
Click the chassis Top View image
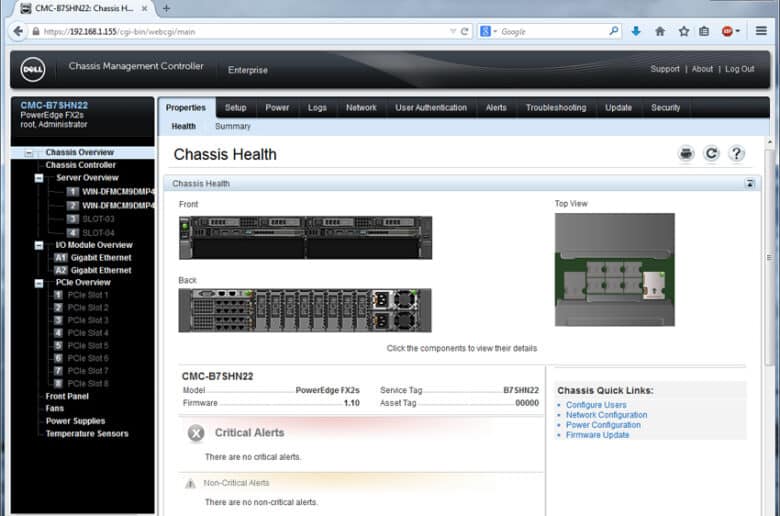tap(615, 270)
